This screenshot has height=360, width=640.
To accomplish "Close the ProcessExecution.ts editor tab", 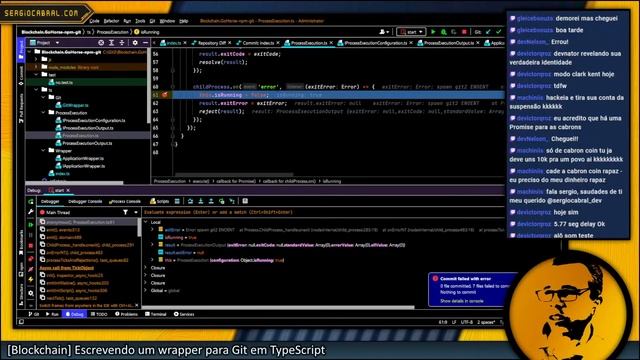I will tap(331, 43).
